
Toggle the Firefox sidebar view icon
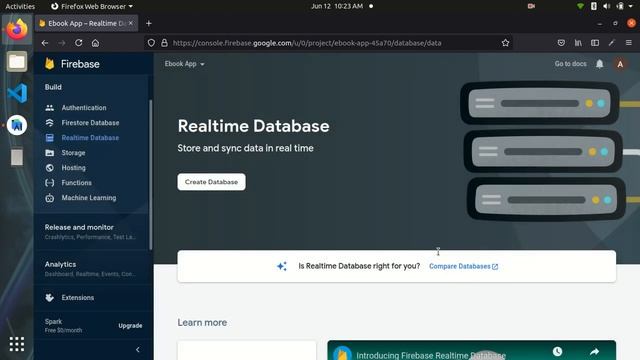[595, 43]
